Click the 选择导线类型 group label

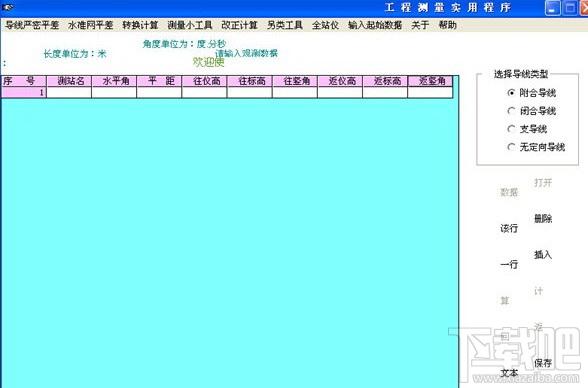[521, 74]
